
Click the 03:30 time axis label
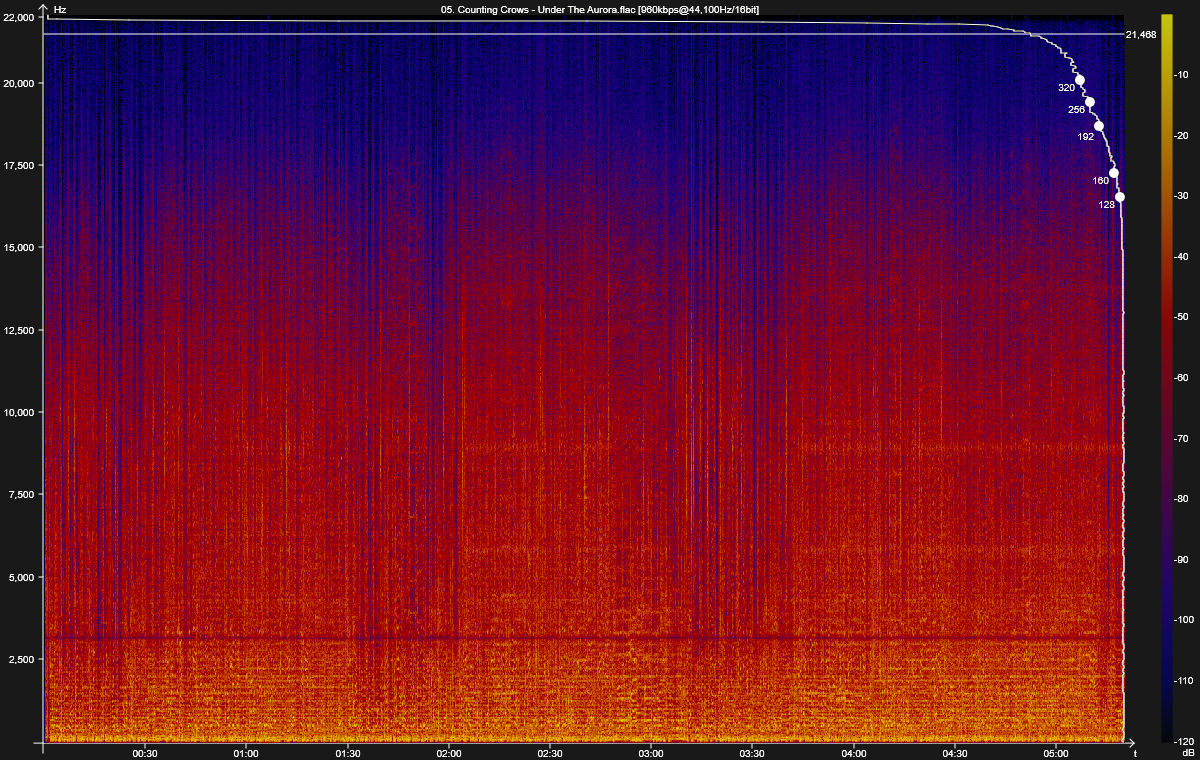point(752,753)
